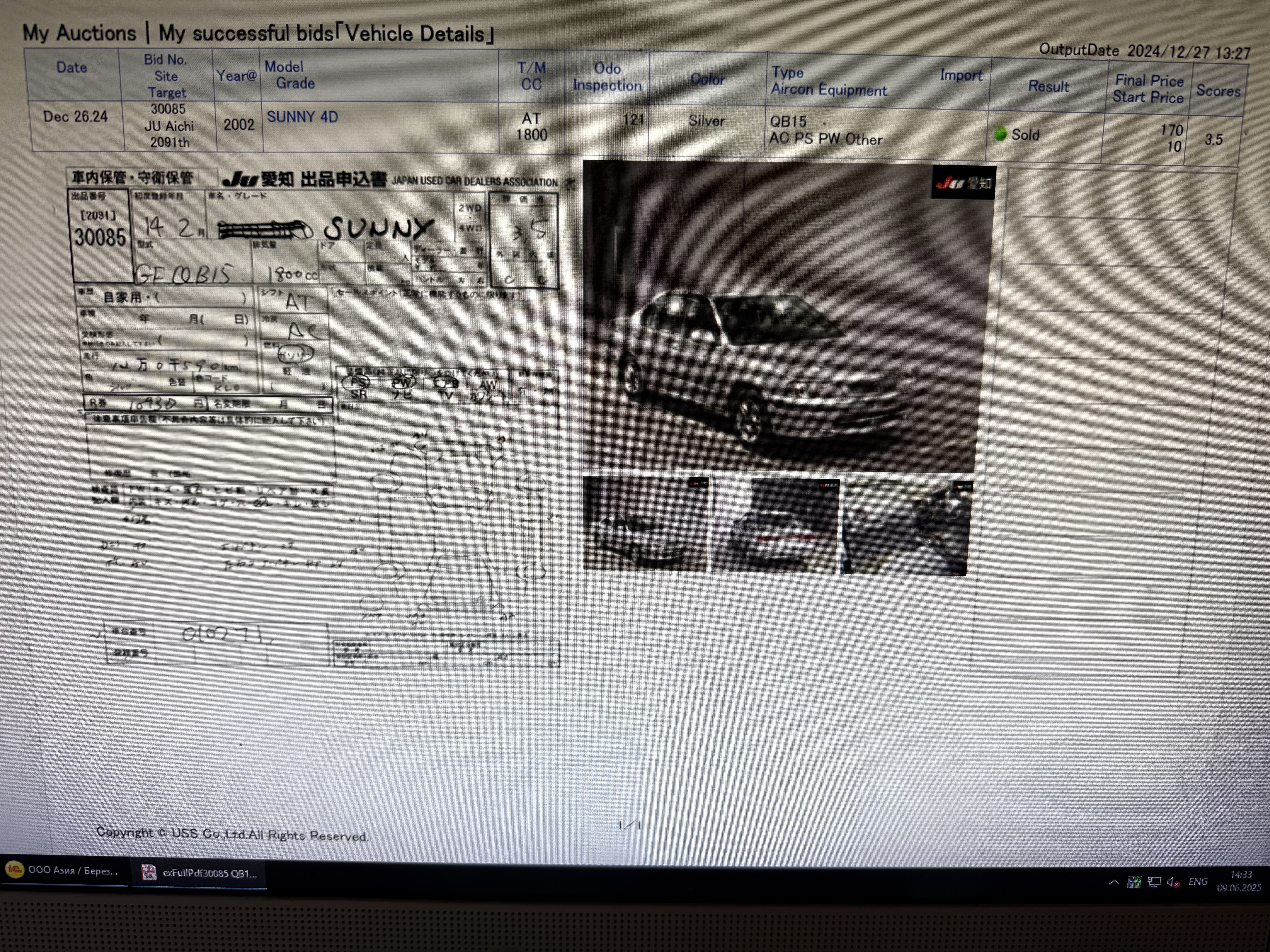Switch input language via ENG indicator
The height and width of the screenshot is (952, 1270).
point(1198,881)
